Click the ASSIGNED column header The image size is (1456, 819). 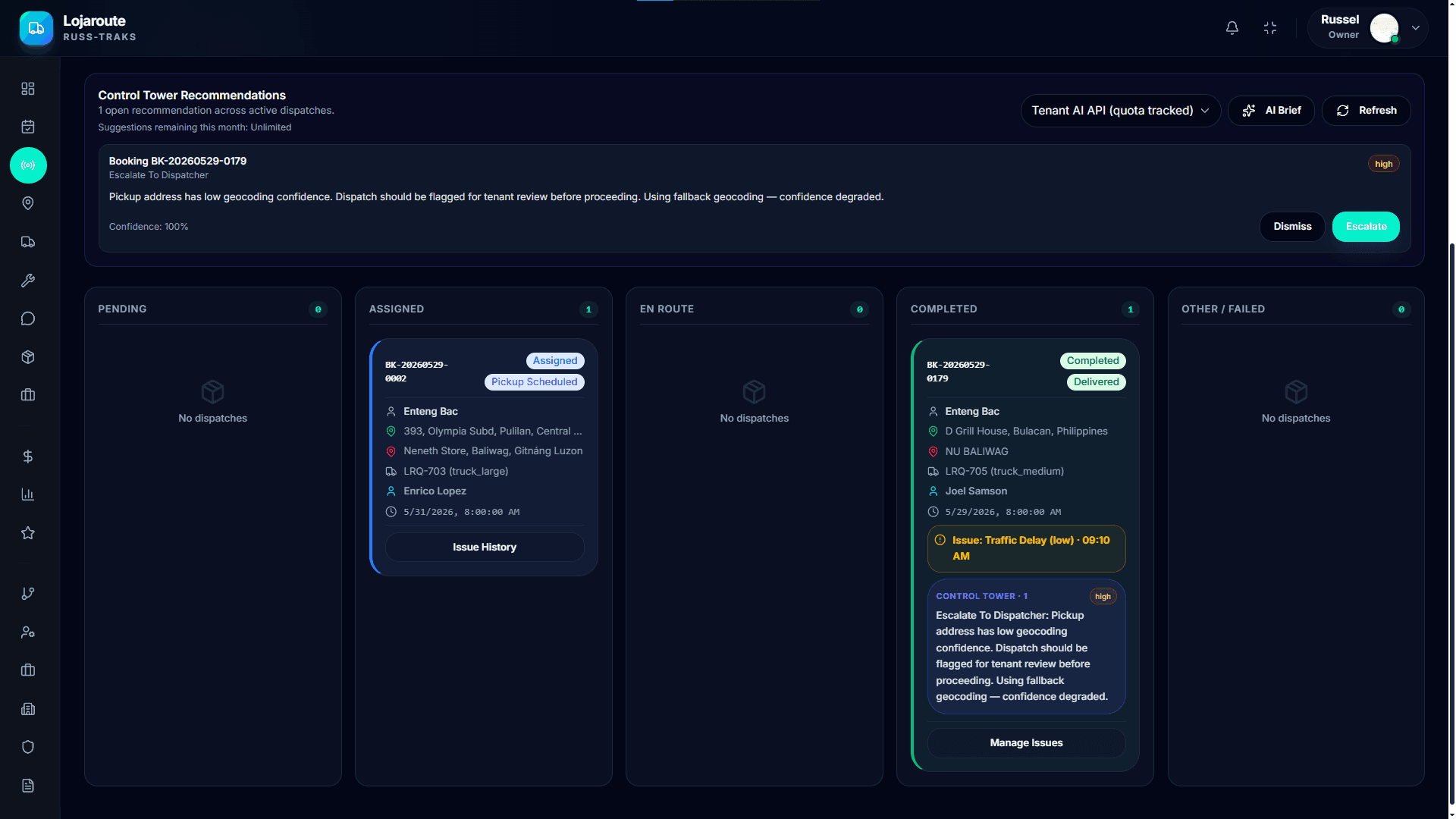397,309
